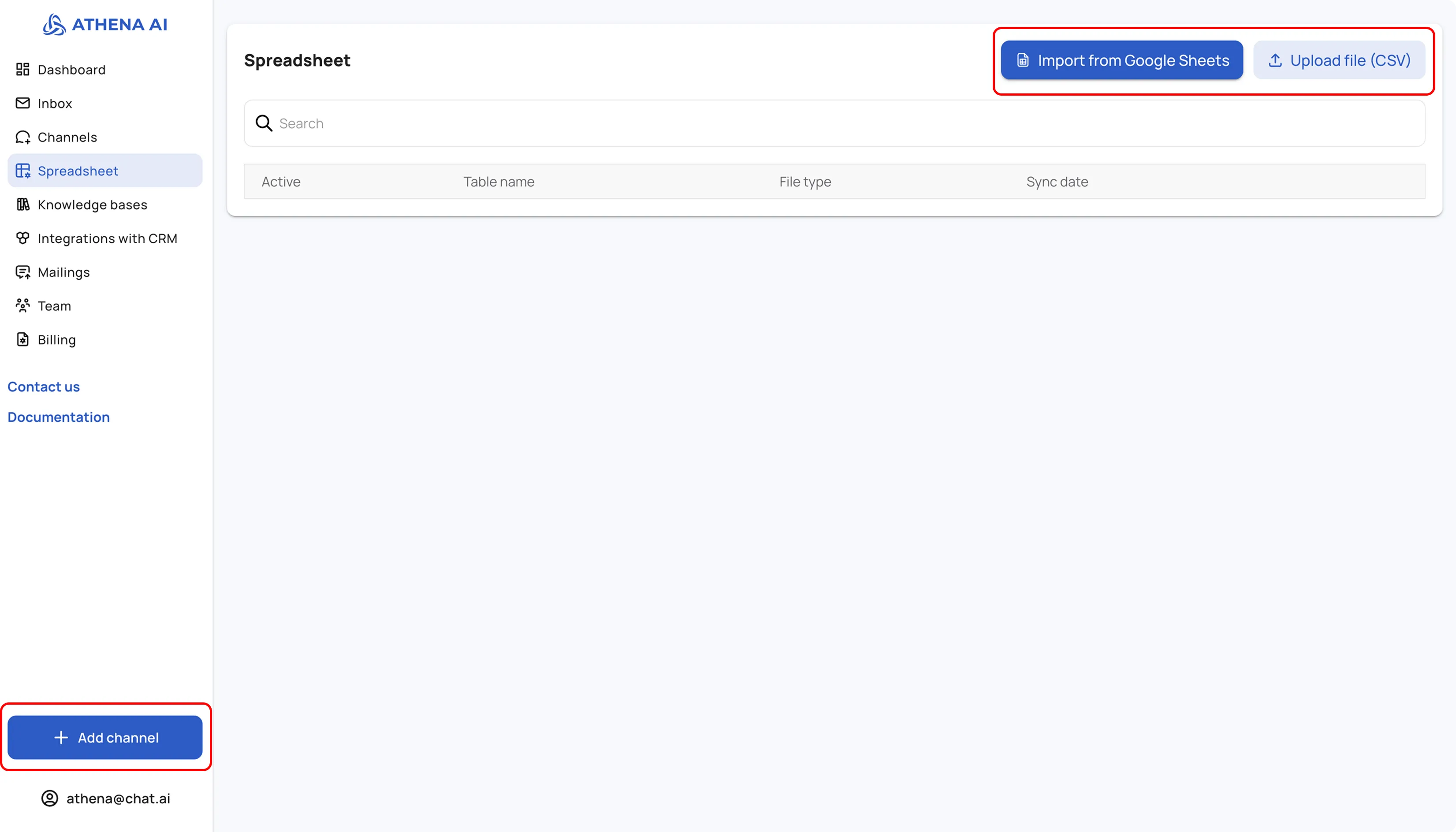Click the Integrations with CRM icon

pos(23,238)
